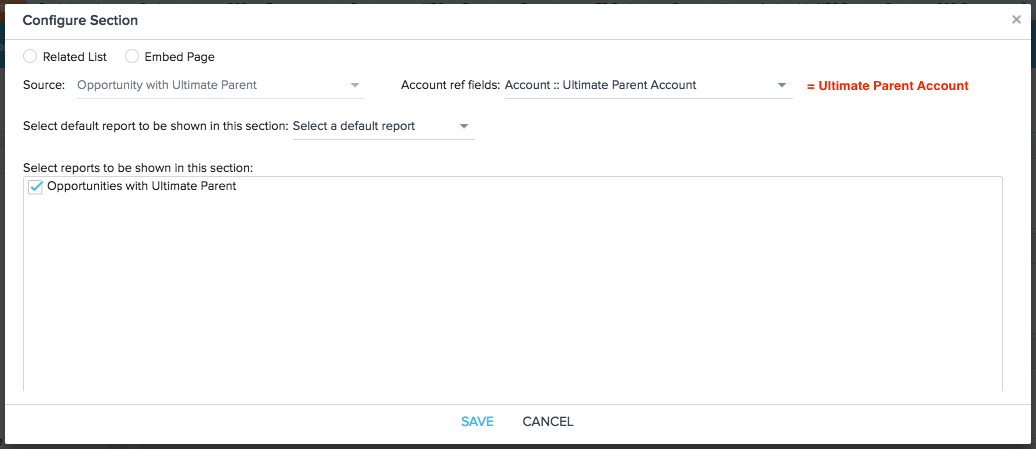
Task: Click the default report dropdown arrow
Action: [464, 126]
